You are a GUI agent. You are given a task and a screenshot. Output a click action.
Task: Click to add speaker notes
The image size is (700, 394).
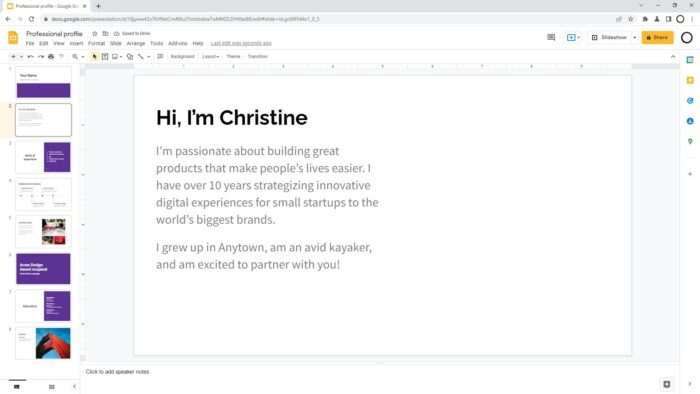tap(117, 372)
